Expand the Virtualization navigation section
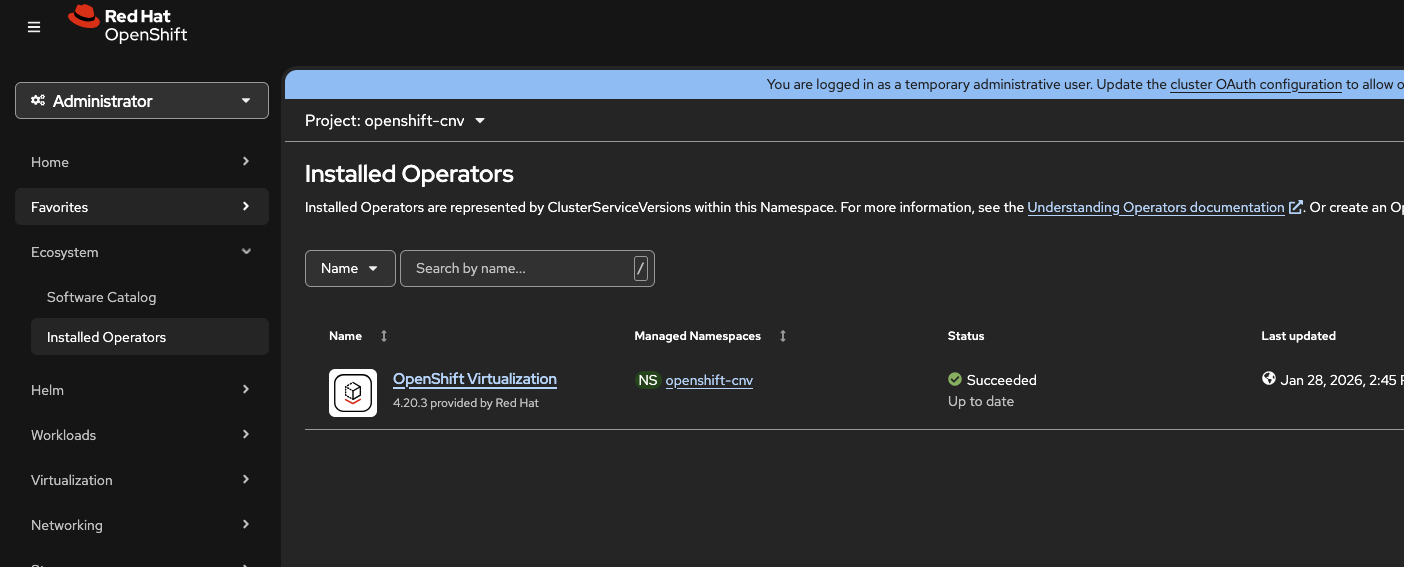 142,480
